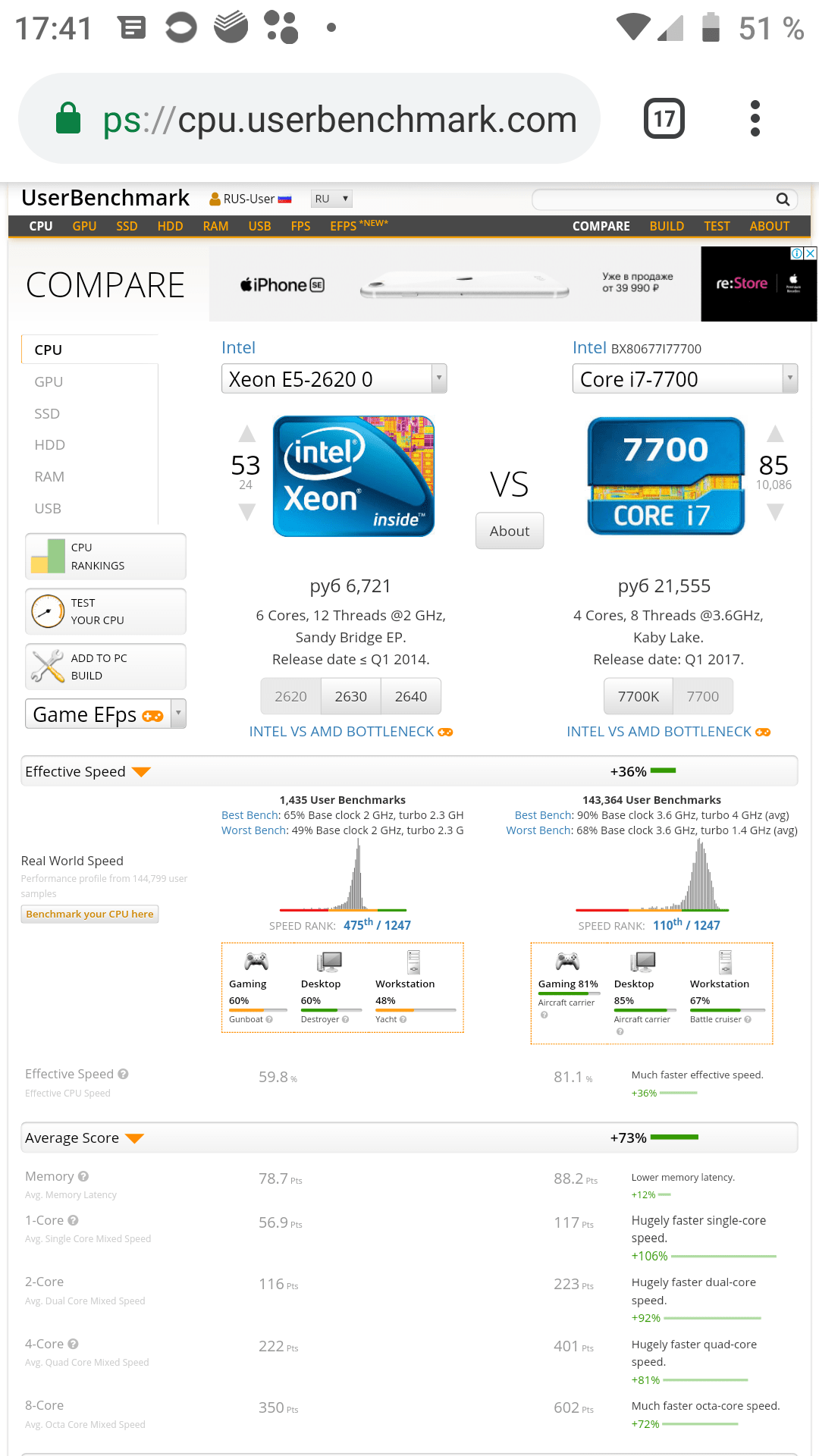Open the Benchmark your CPU here link
Screen dimensions: 819x1456
89,914
